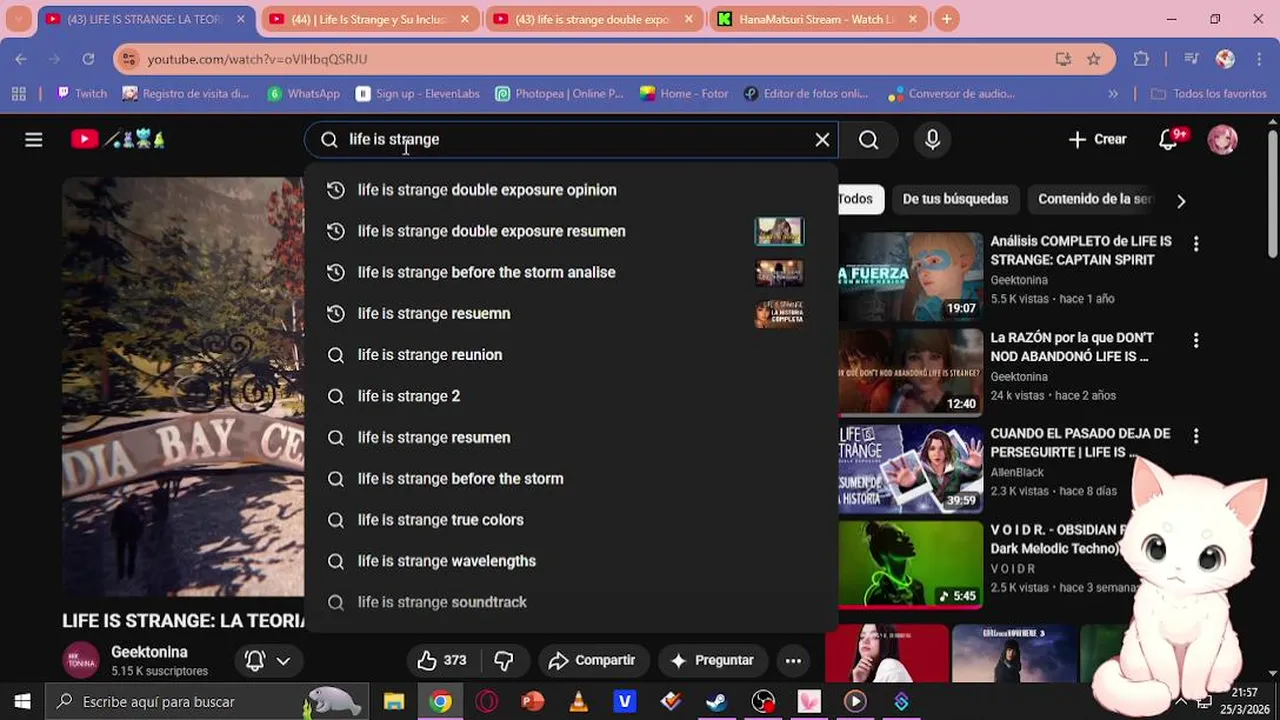Select history suggestion 'life is strange resuemn'

tap(570, 313)
